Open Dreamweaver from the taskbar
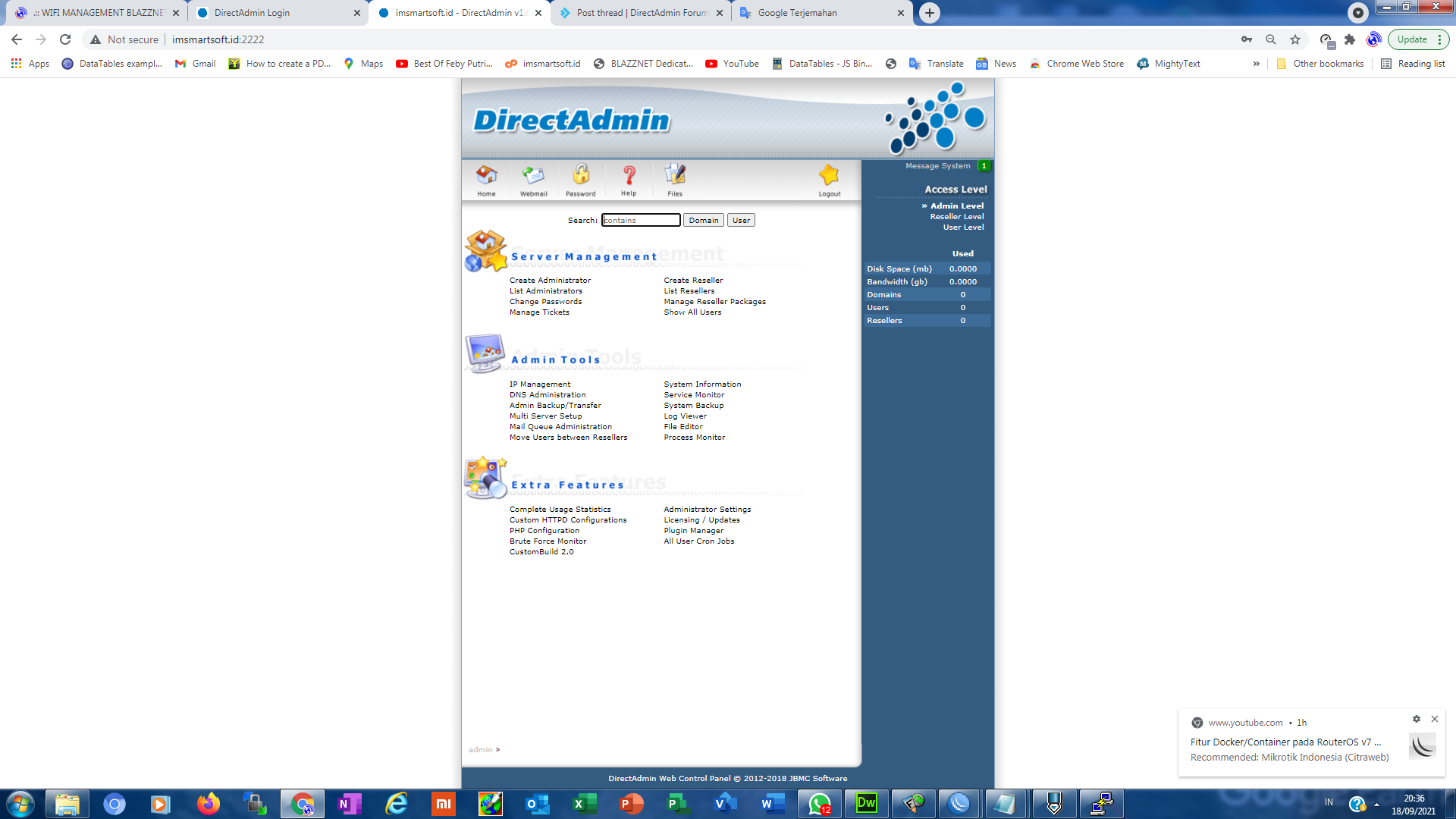The width and height of the screenshot is (1456, 819). point(866,804)
